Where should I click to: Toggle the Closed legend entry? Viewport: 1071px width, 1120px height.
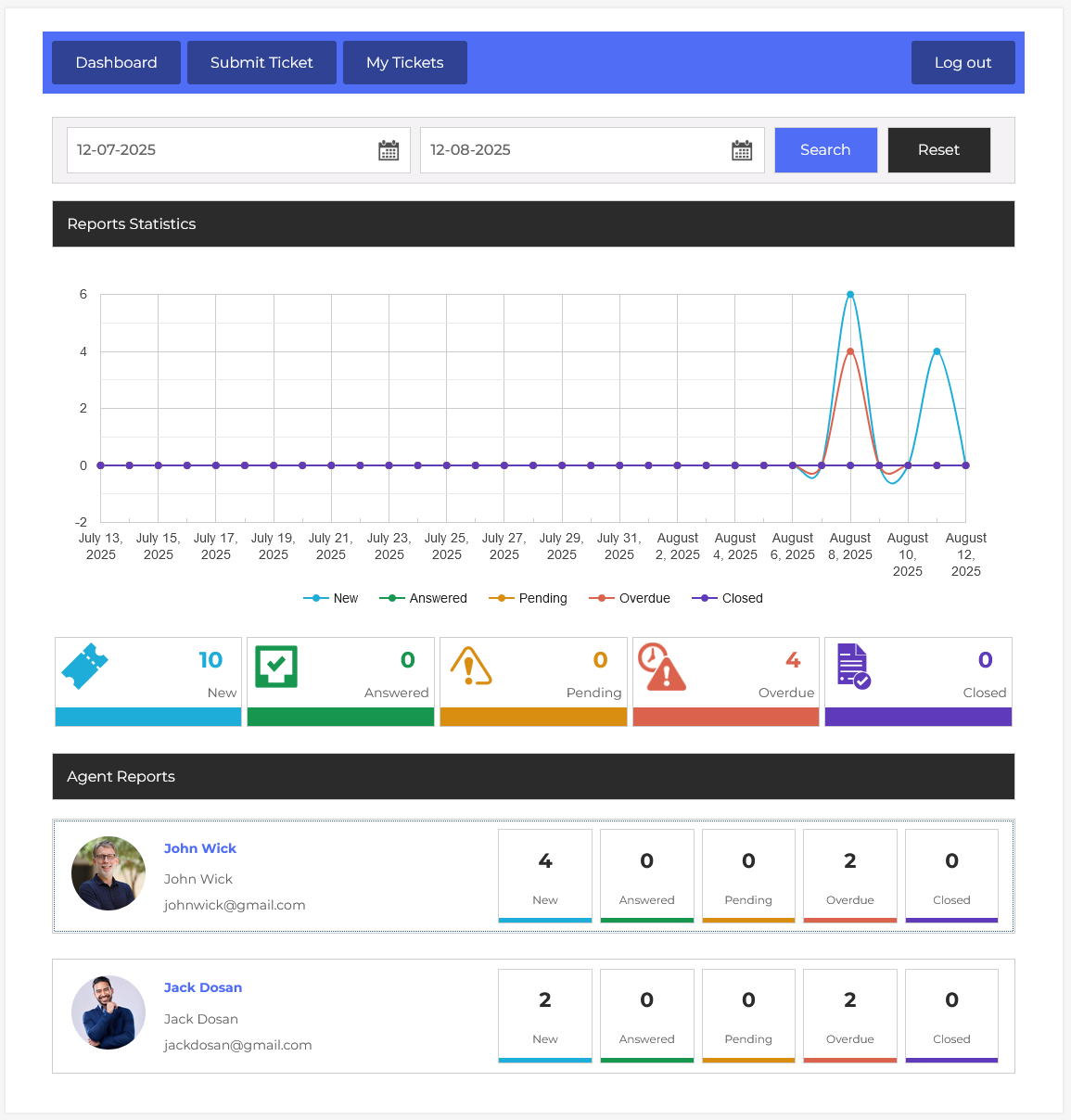click(728, 598)
